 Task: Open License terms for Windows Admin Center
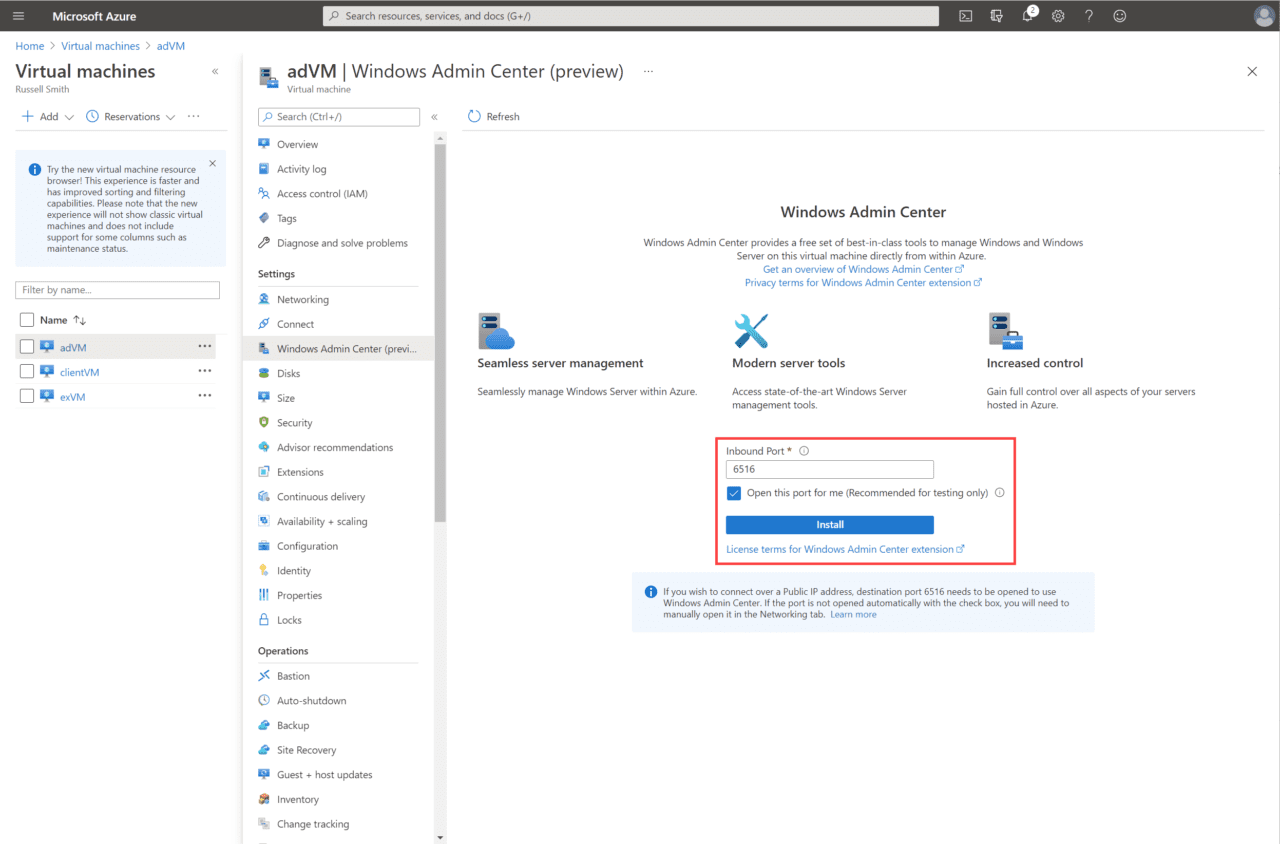tap(845, 549)
